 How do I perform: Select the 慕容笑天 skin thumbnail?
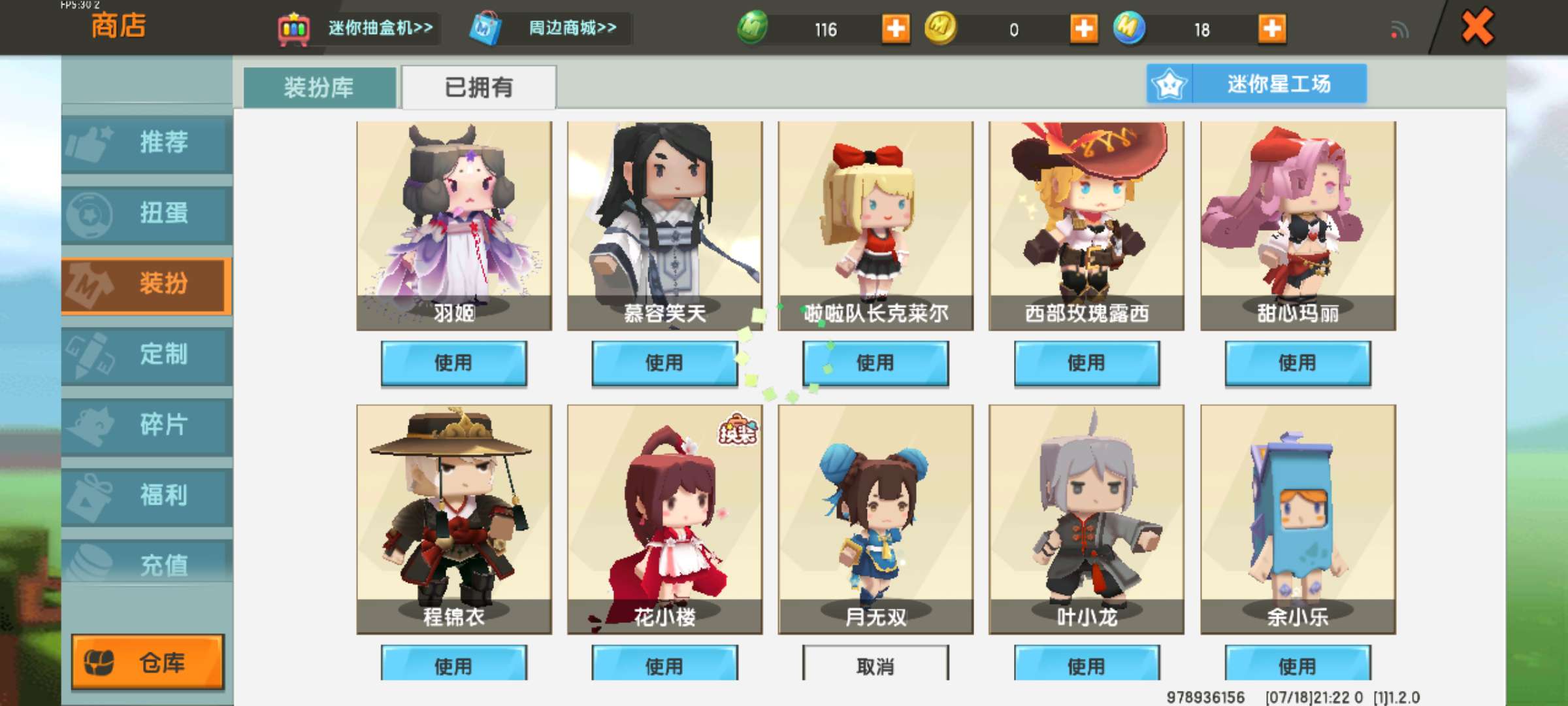pyautogui.click(x=664, y=226)
